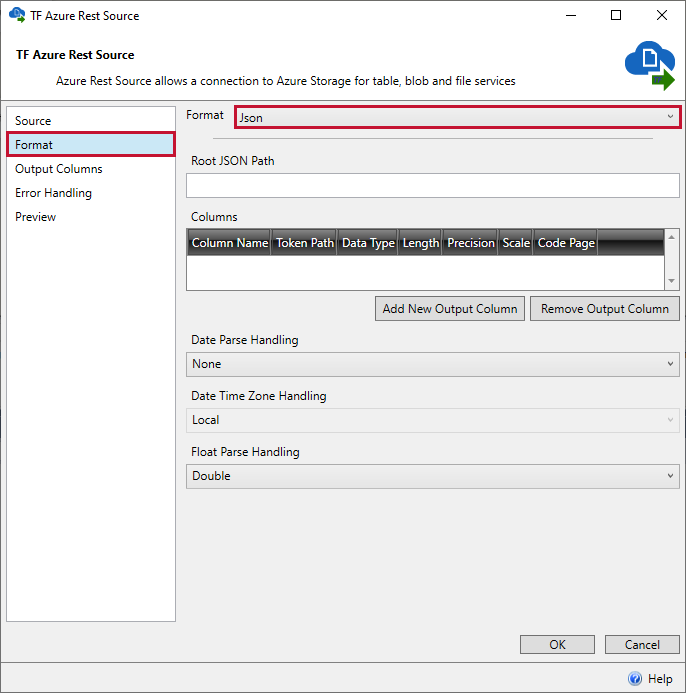Click the Help question mark icon
Screen dimensions: 686x693
(x=635, y=678)
